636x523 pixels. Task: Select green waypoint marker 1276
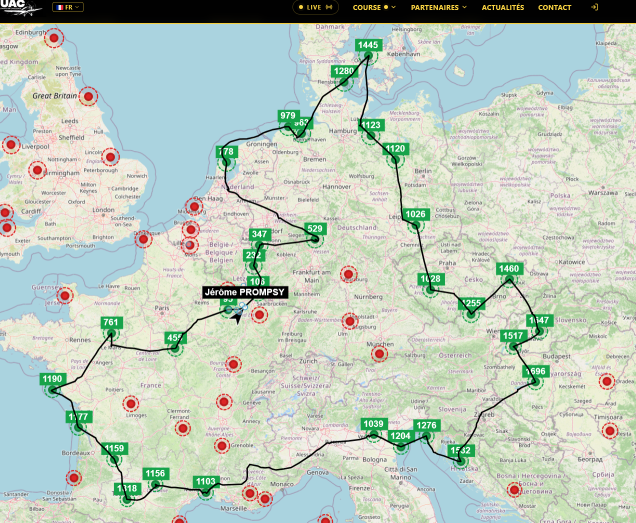(x=427, y=426)
